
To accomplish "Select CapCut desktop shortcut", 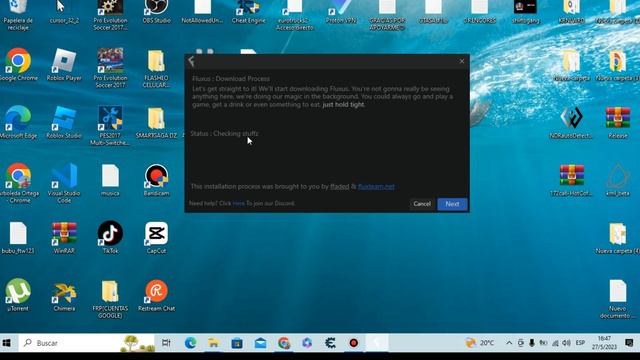I will [156, 237].
